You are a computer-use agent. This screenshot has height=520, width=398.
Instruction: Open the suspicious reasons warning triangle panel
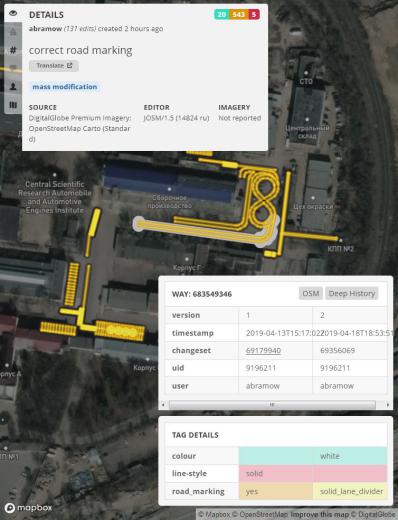[13, 32]
